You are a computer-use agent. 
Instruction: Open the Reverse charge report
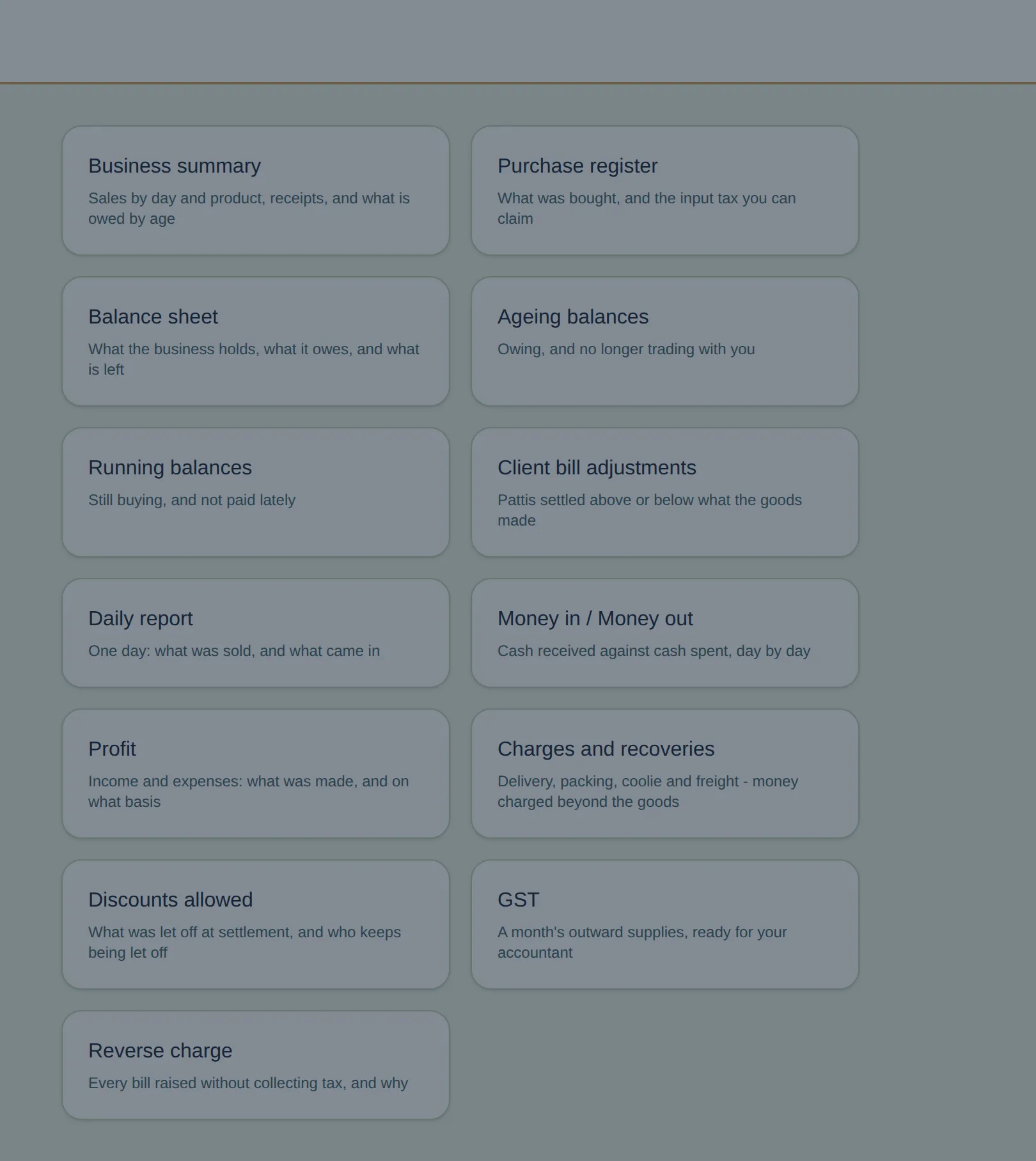[256, 1065]
